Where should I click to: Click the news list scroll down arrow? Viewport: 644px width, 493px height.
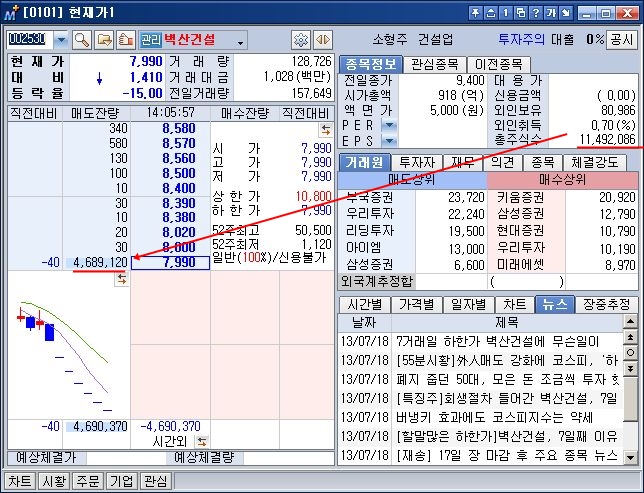(630, 457)
